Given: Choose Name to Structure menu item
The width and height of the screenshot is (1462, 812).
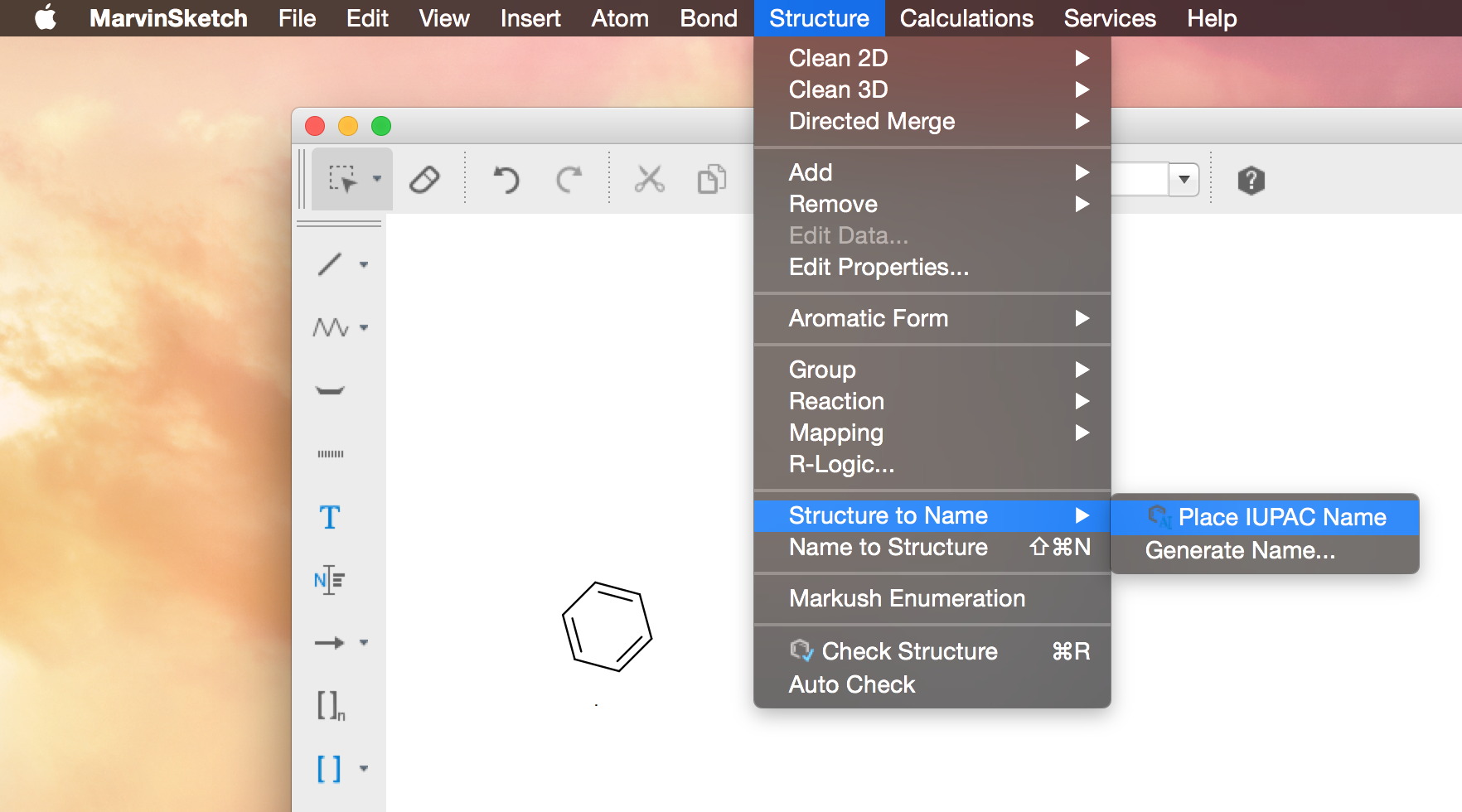Looking at the screenshot, I should 932,547.
